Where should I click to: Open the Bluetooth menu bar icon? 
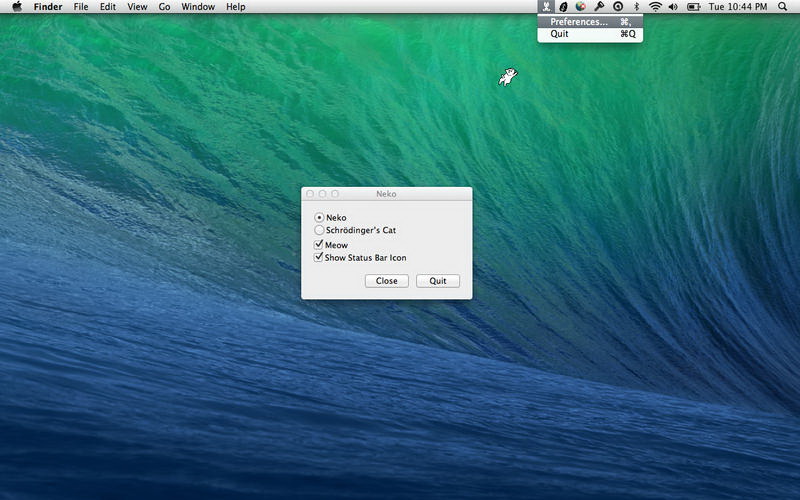point(637,7)
